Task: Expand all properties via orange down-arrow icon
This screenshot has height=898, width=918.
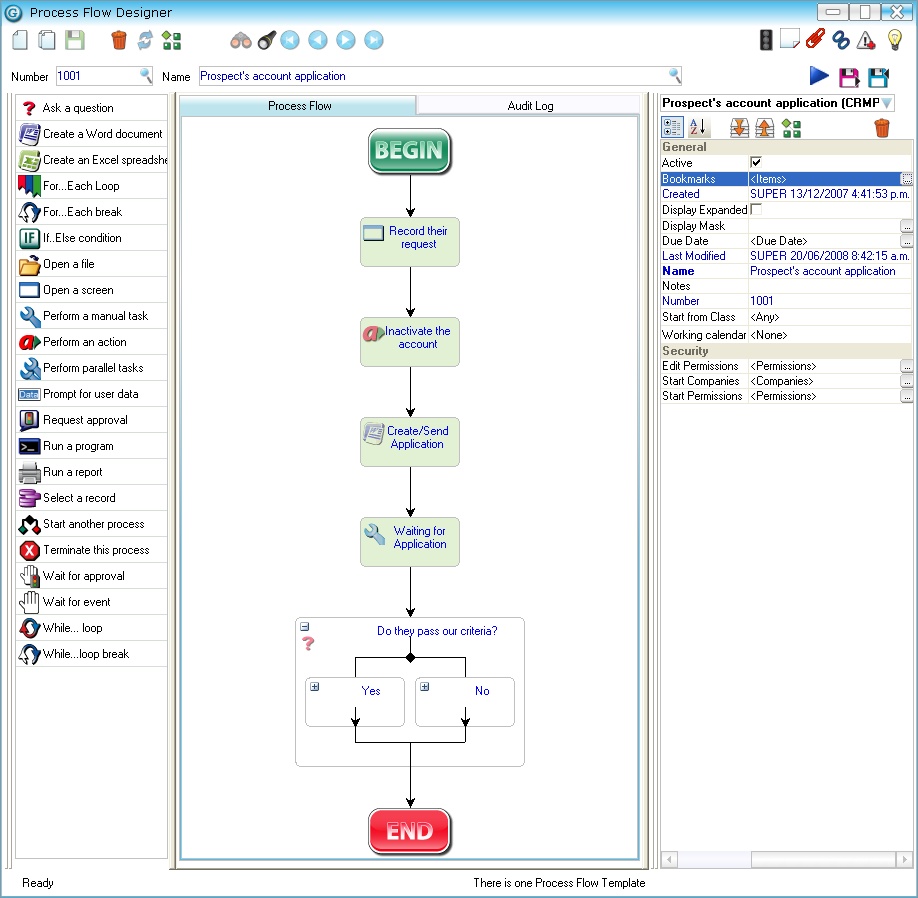Action: 739,128
